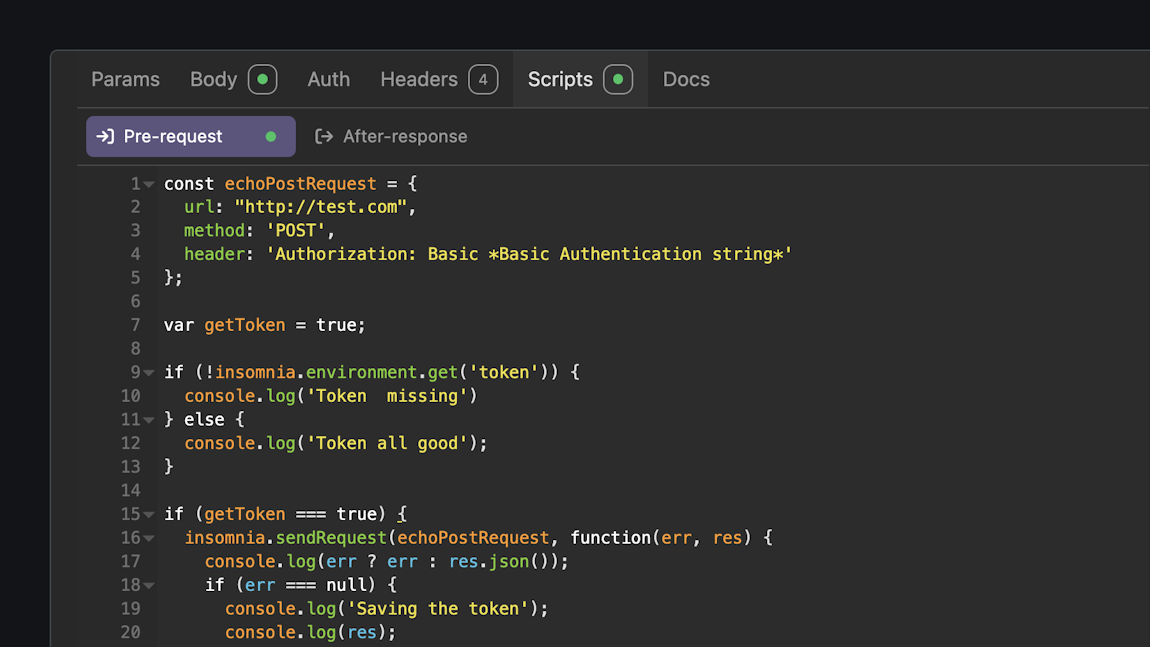
Task: Switch to the Params tab
Action: coord(125,79)
